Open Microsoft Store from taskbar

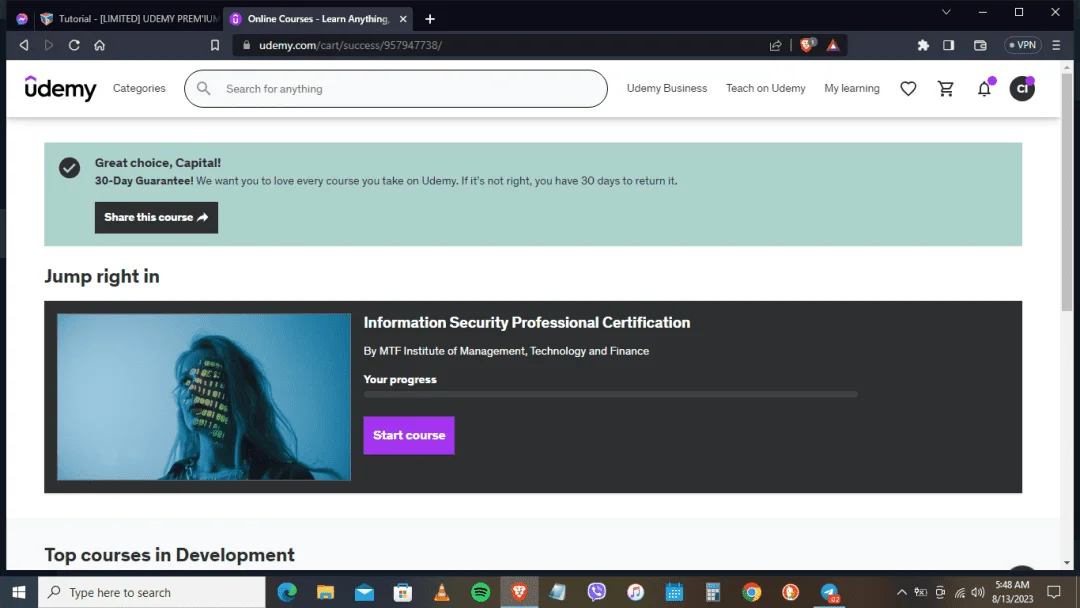pyautogui.click(x=403, y=592)
